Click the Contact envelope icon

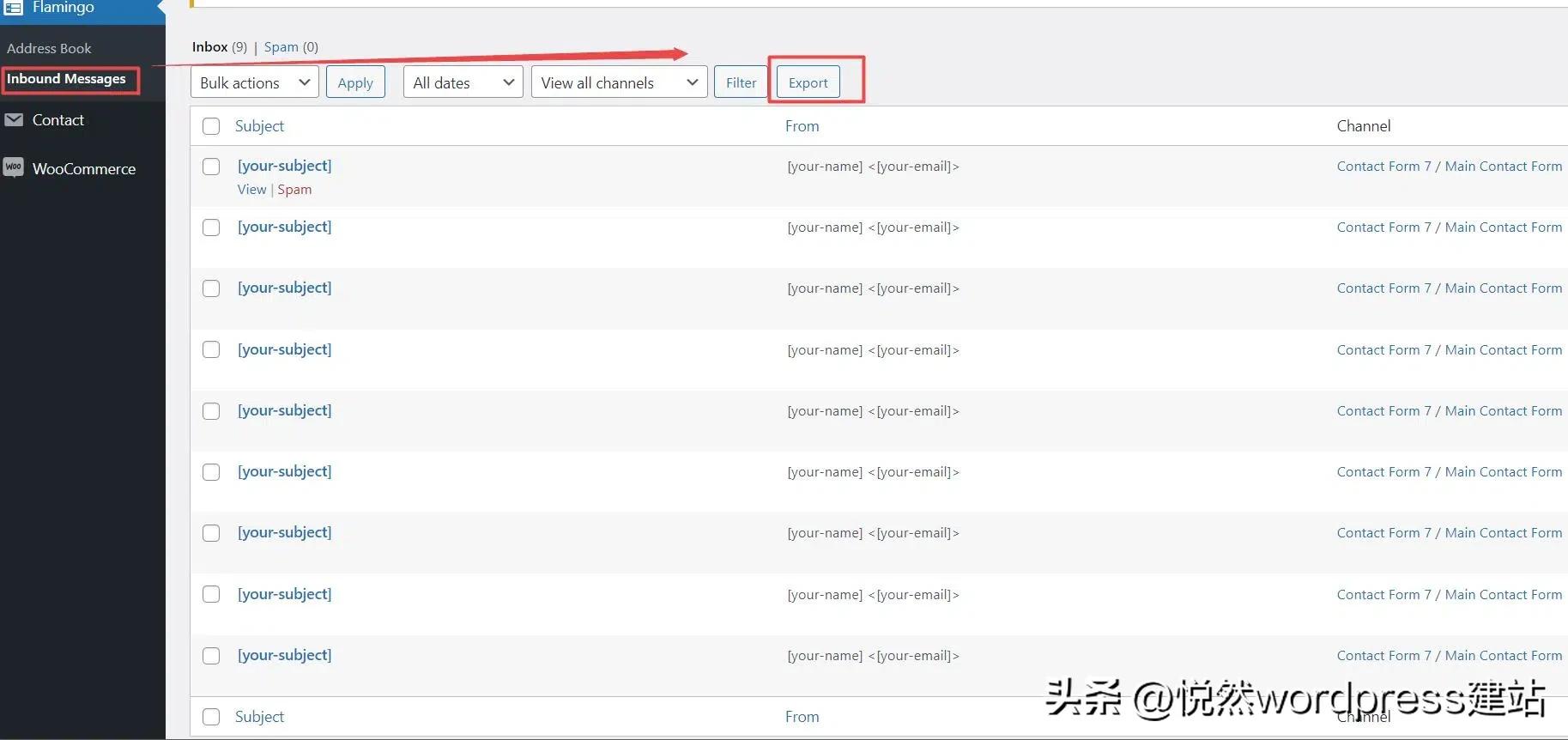[14, 120]
